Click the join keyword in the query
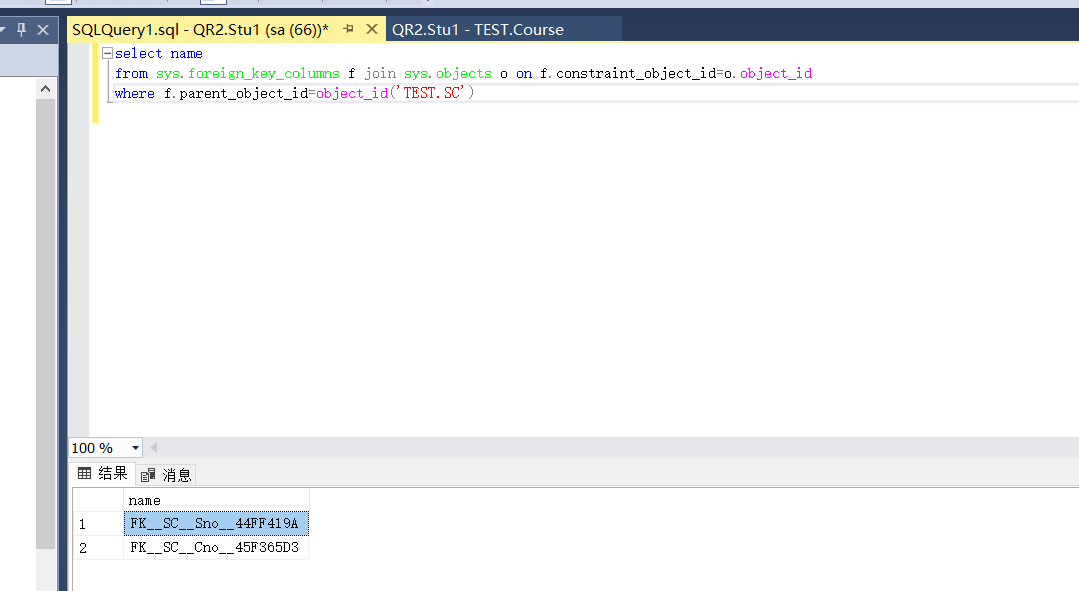The image size is (1079, 591). click(x=381, y=74)
